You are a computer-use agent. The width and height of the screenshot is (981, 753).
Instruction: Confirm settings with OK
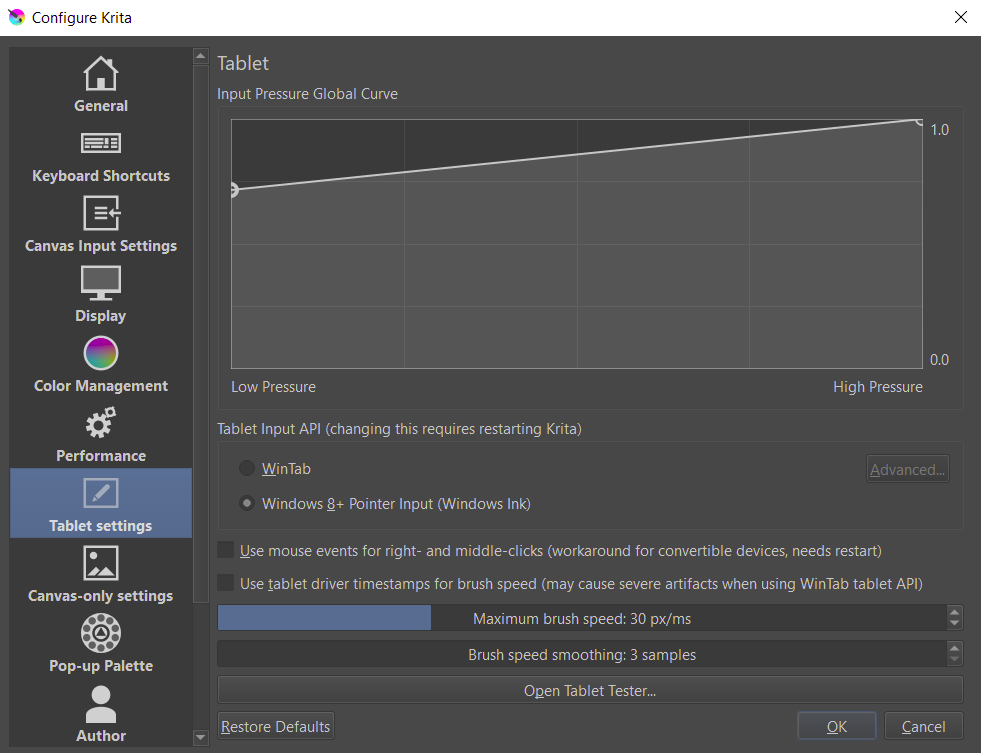837,726
